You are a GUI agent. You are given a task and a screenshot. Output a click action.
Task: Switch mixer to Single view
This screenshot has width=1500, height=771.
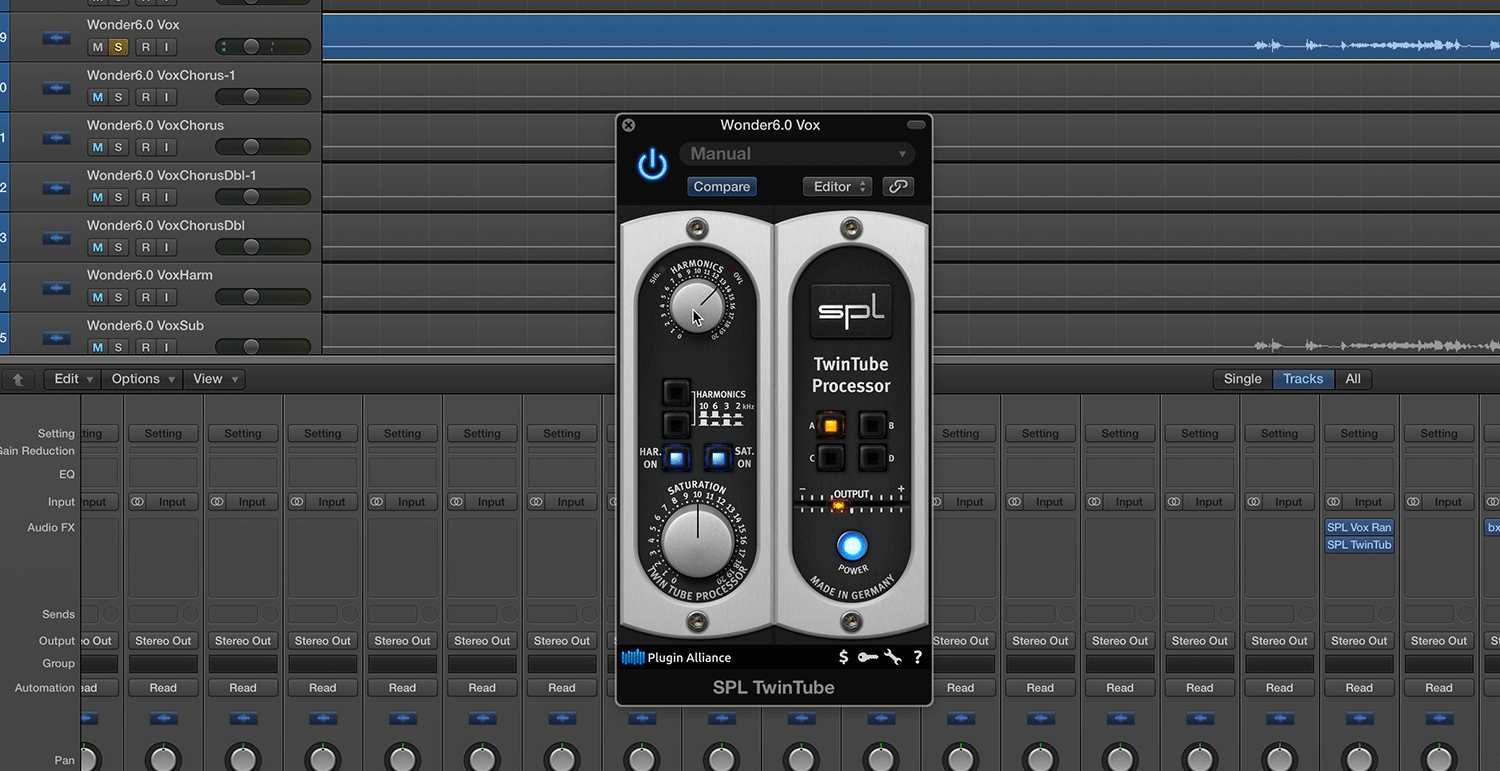(x=1242, y=379)
